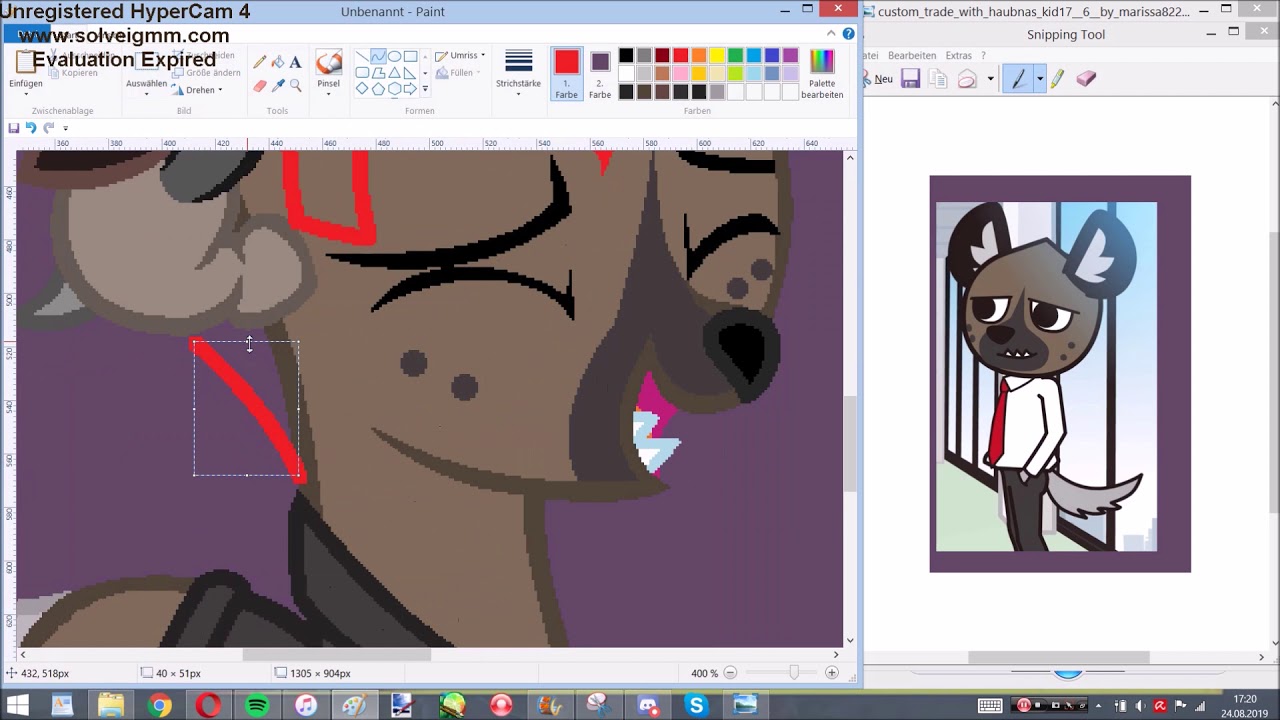Open the Umriss outline dropdown
The image size is (1280, 720).
coord(460,56)
